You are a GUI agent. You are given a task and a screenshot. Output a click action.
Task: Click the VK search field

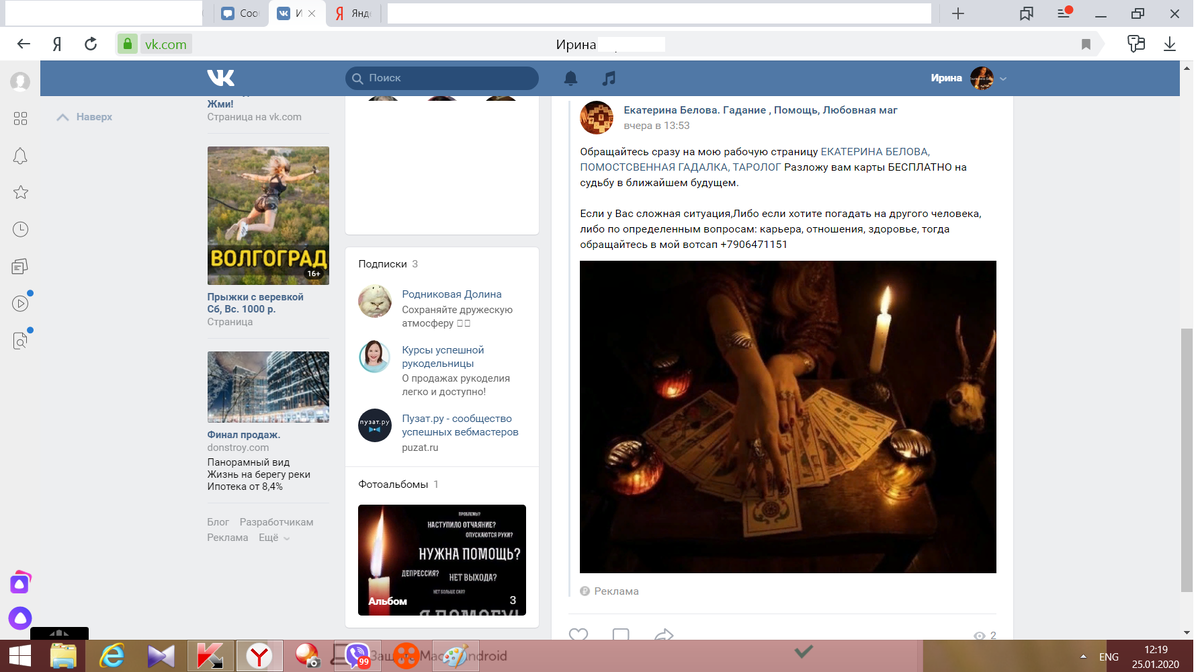point(442,78)
